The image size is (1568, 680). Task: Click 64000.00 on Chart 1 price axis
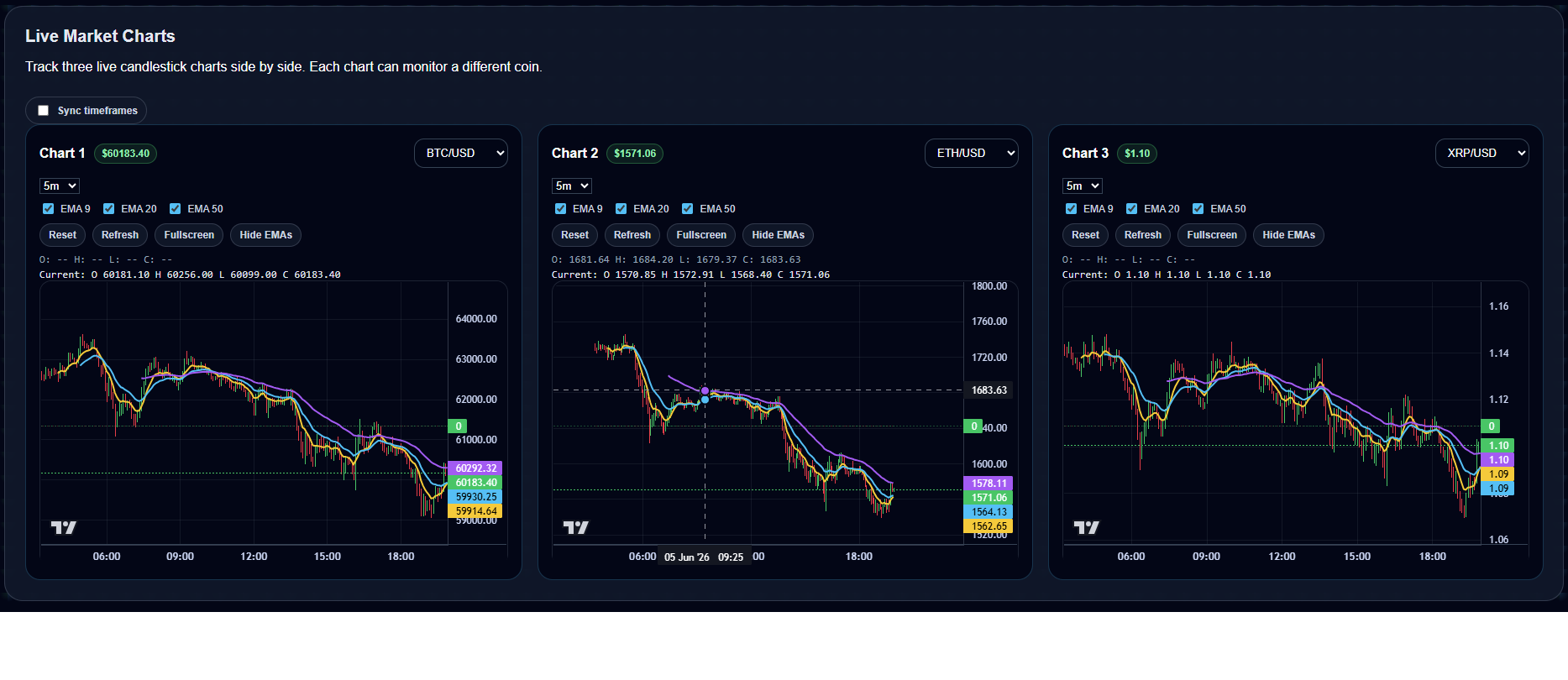476,319
